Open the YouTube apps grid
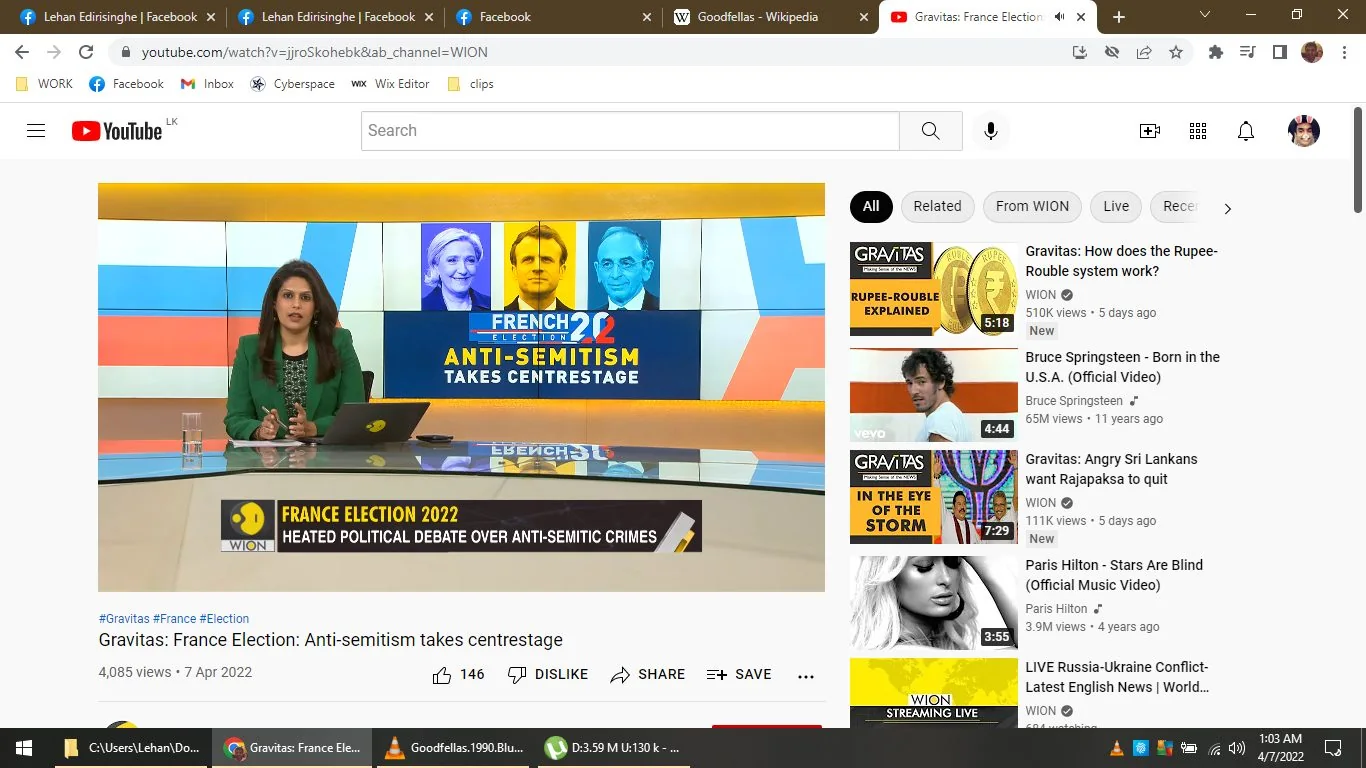 1198,131
